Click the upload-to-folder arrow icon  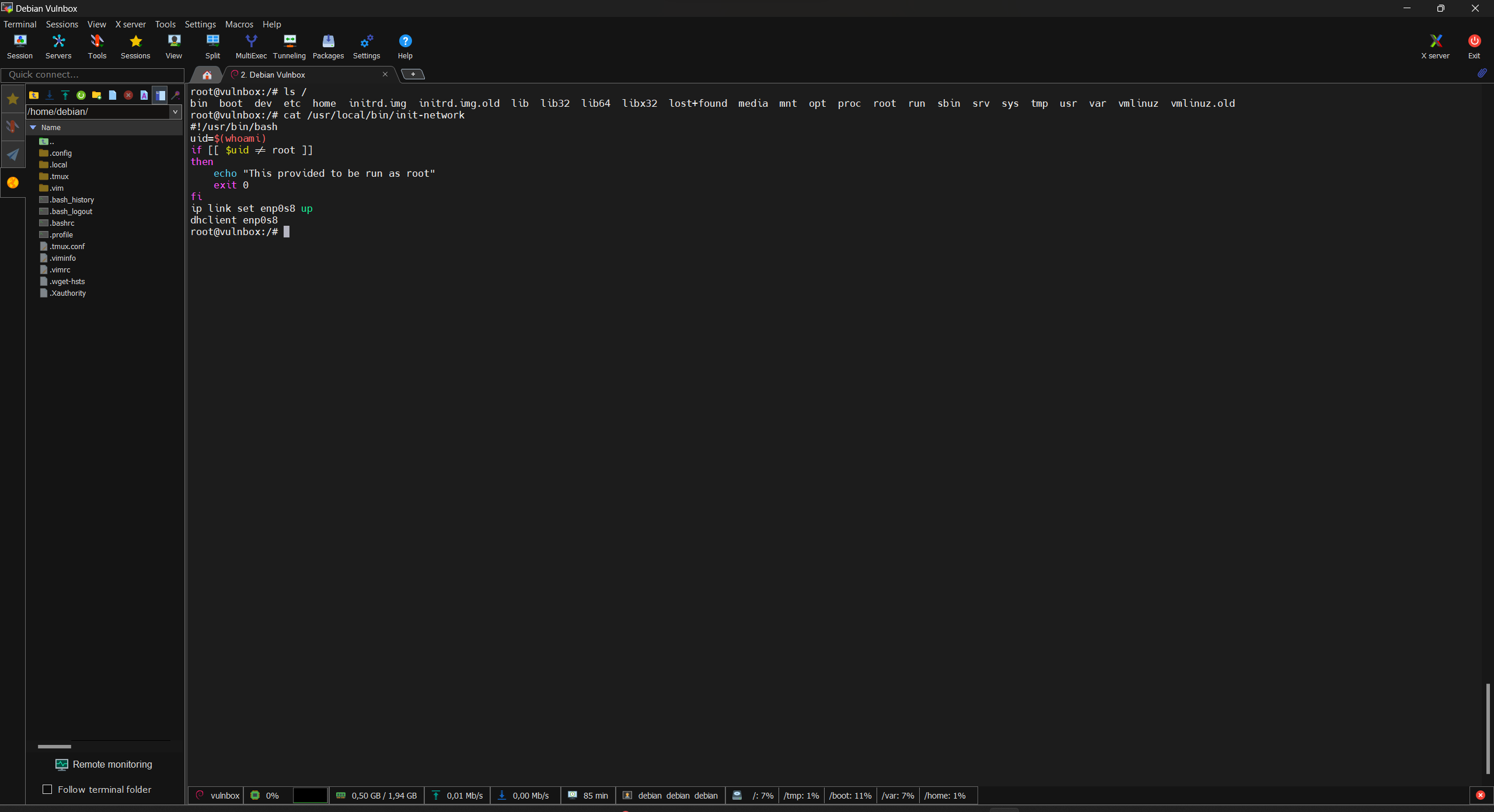[x=65, y=95]
